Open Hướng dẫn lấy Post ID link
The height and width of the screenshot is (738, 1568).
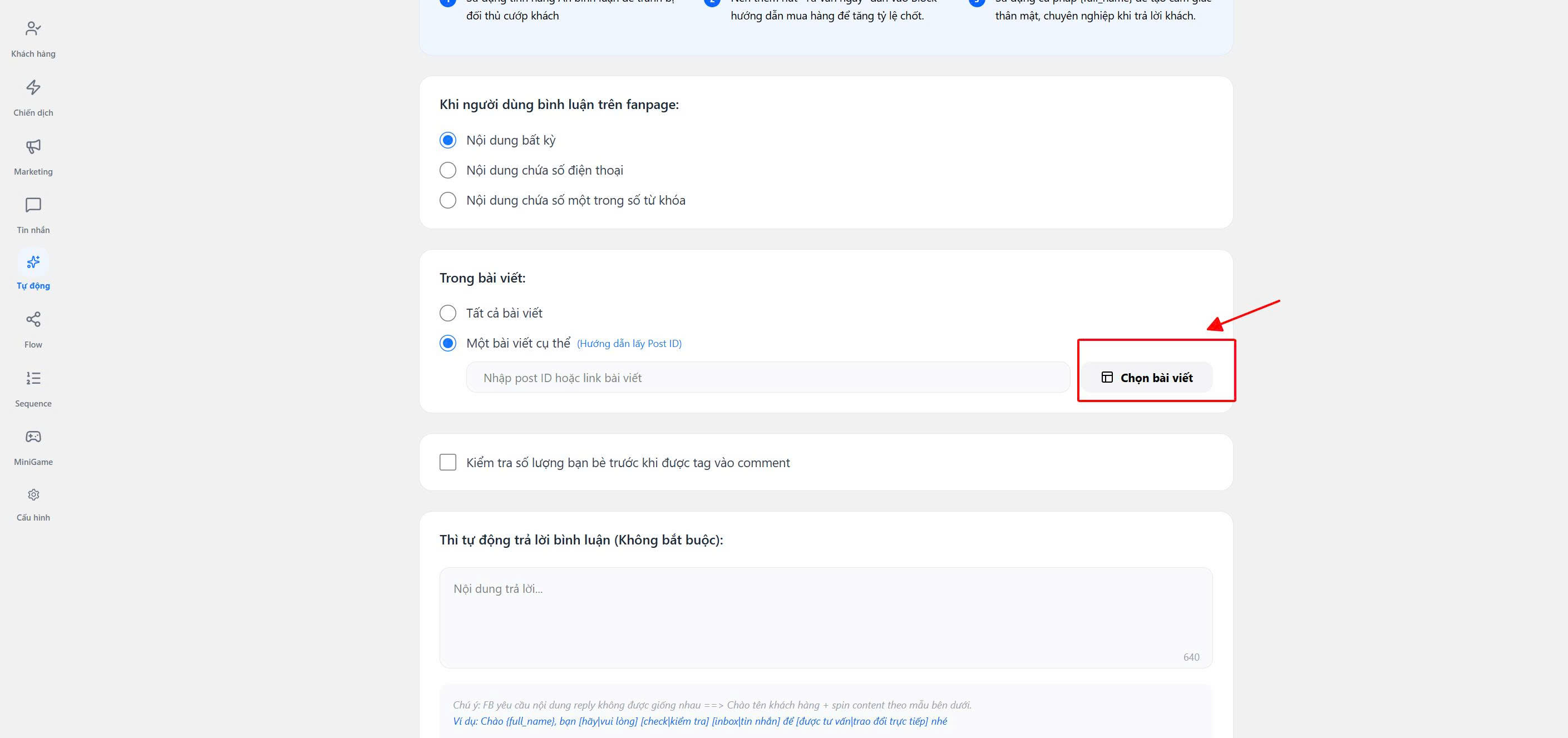pos(629,344)
